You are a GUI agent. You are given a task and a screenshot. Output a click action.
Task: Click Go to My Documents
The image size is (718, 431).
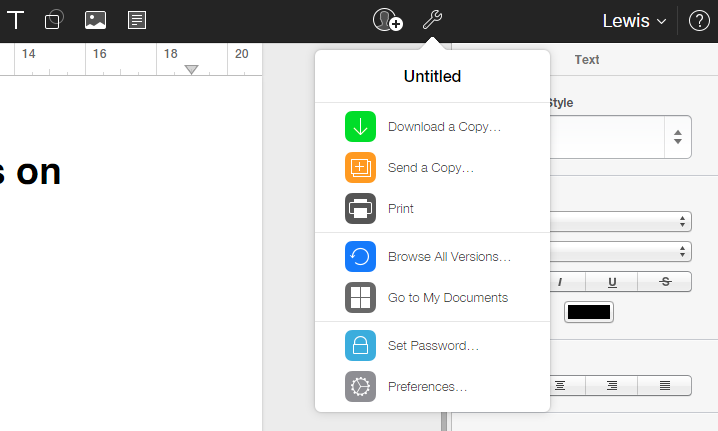[x=447, y=298]
